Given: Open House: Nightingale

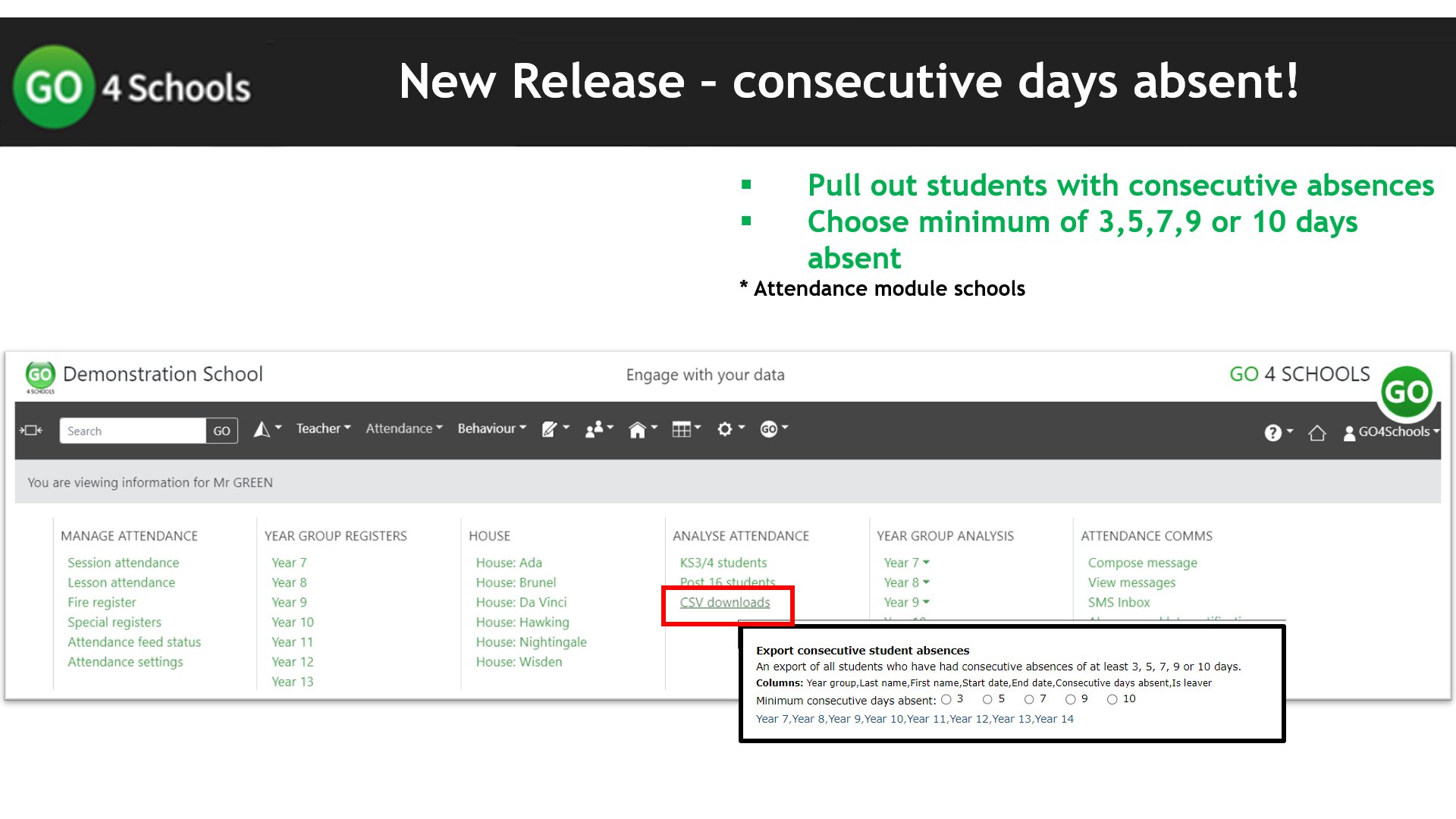Looking at the screenshot, I should point(531,642).
